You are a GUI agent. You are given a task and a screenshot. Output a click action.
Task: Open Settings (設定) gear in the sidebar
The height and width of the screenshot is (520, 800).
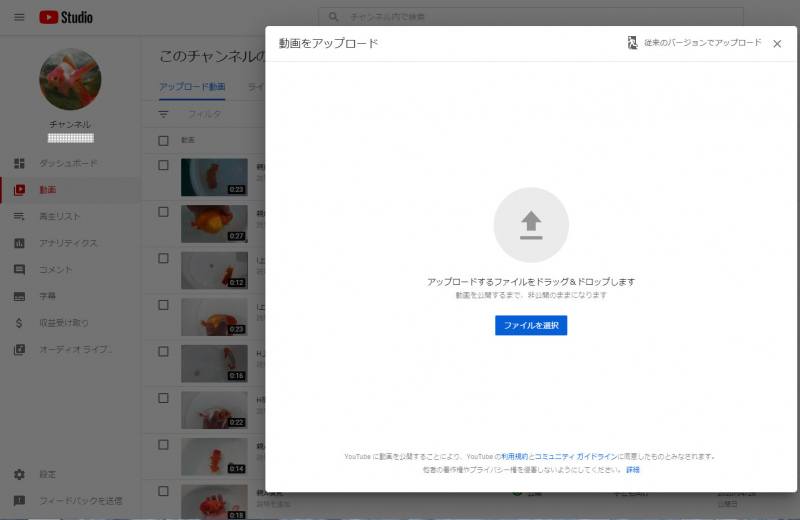[x=47, y=474]
